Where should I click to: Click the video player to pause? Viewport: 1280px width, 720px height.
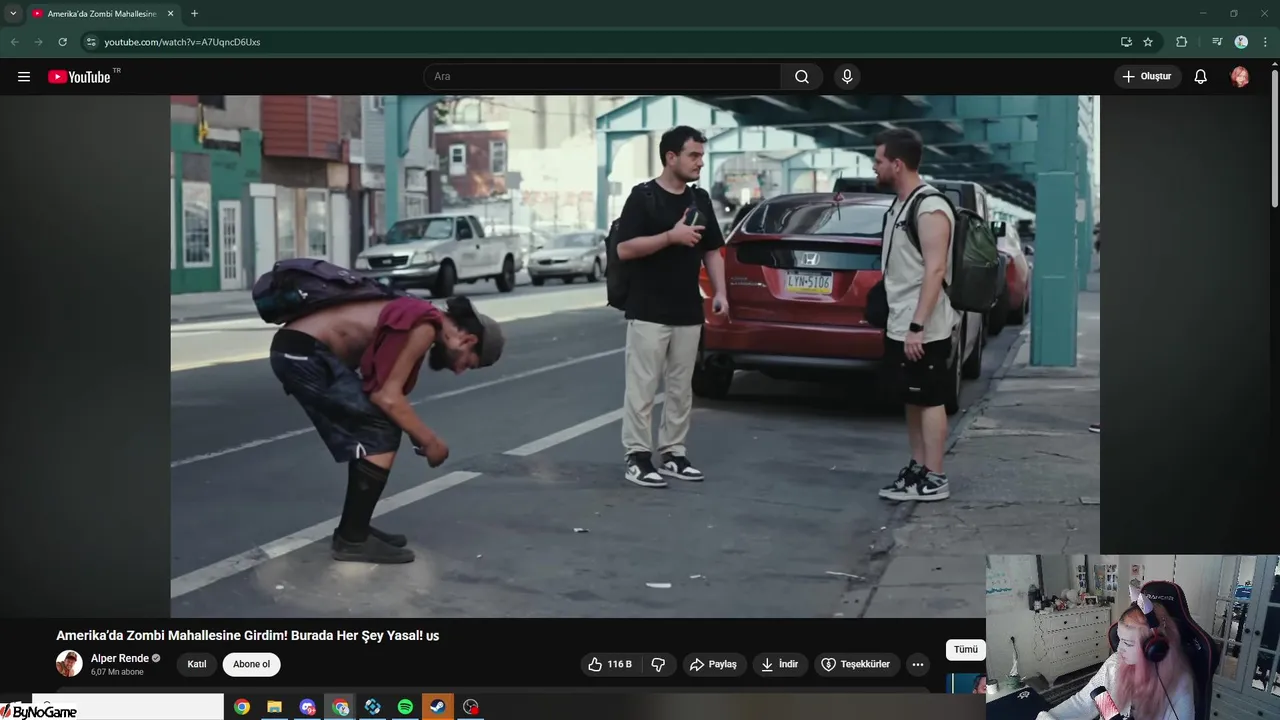pos(635,356)
